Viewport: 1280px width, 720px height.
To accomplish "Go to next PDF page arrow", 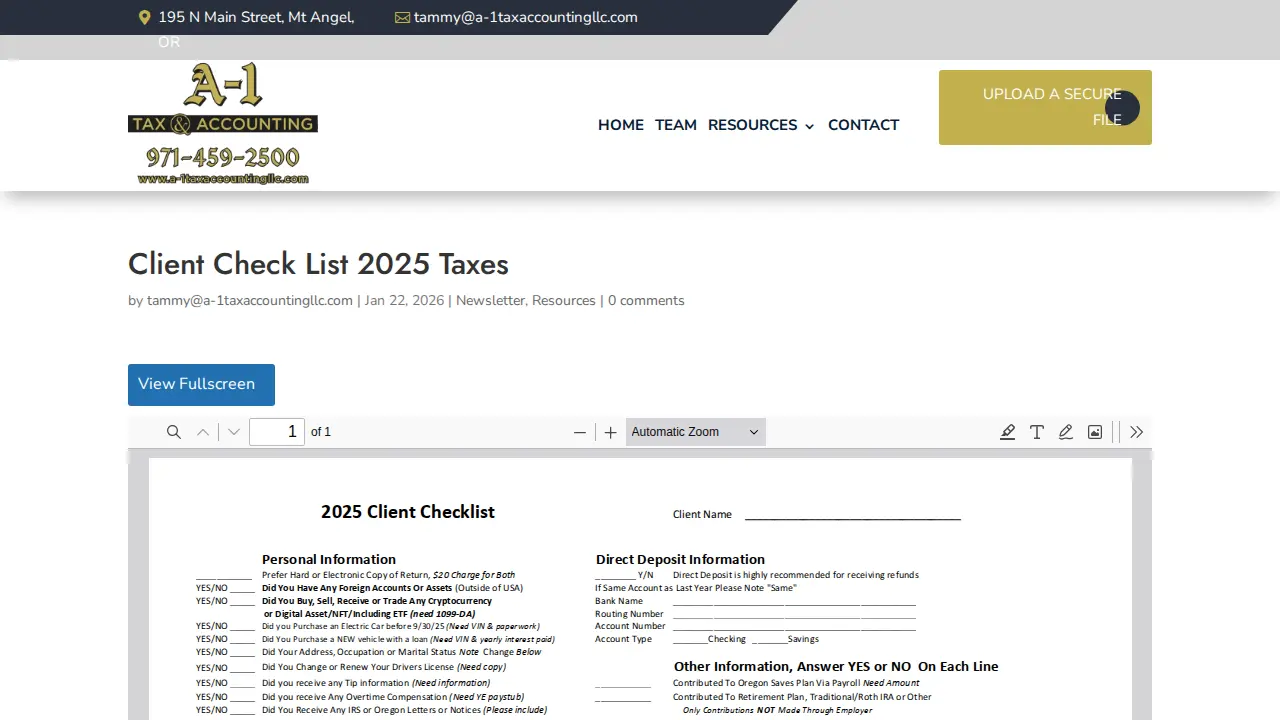I will coord(234,432).
